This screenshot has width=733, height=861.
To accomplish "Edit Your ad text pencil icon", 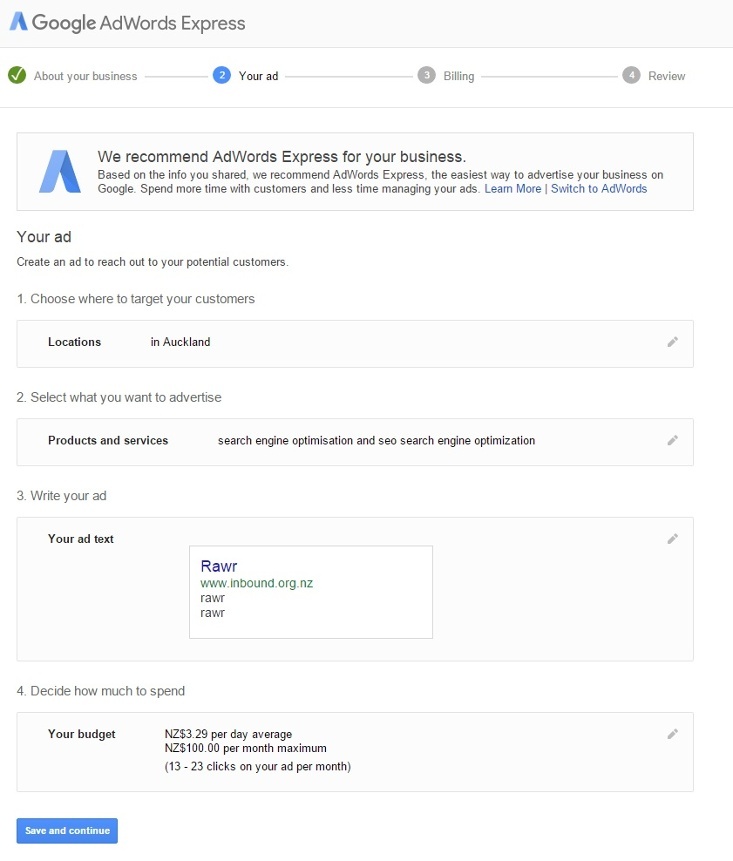I will coord(673,539).
